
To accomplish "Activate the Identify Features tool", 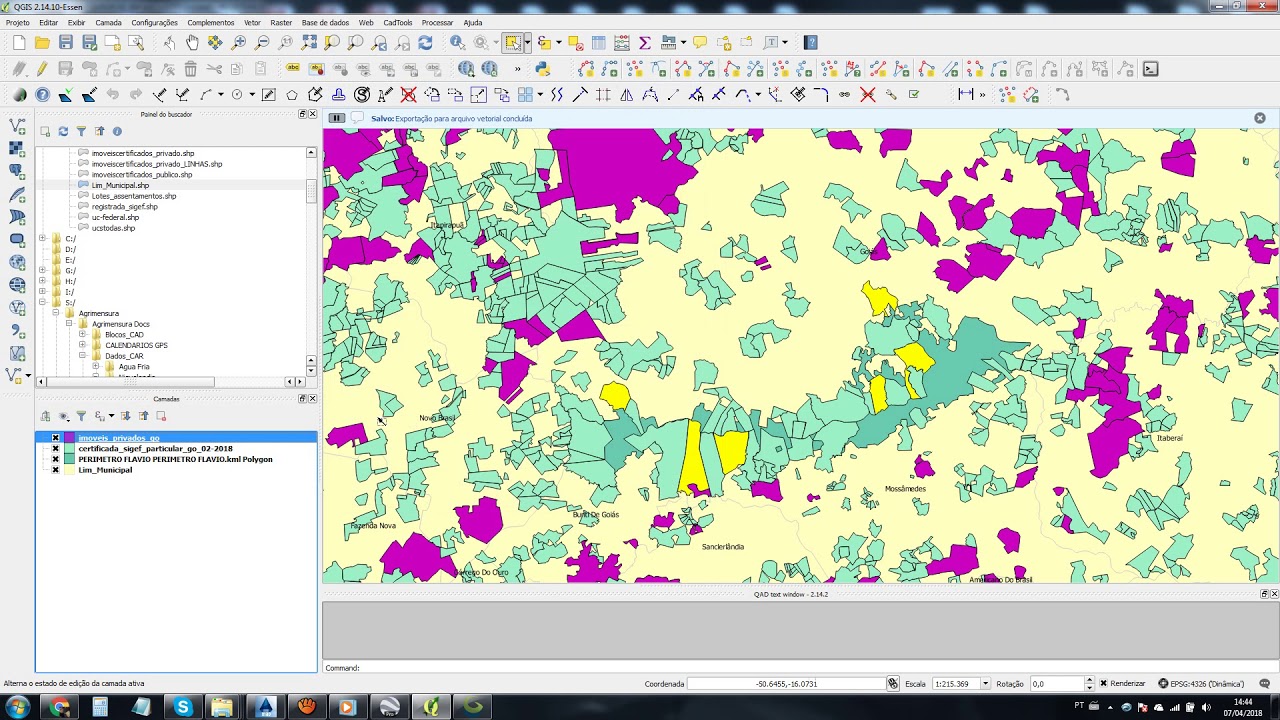I will [x=457, y=42].
